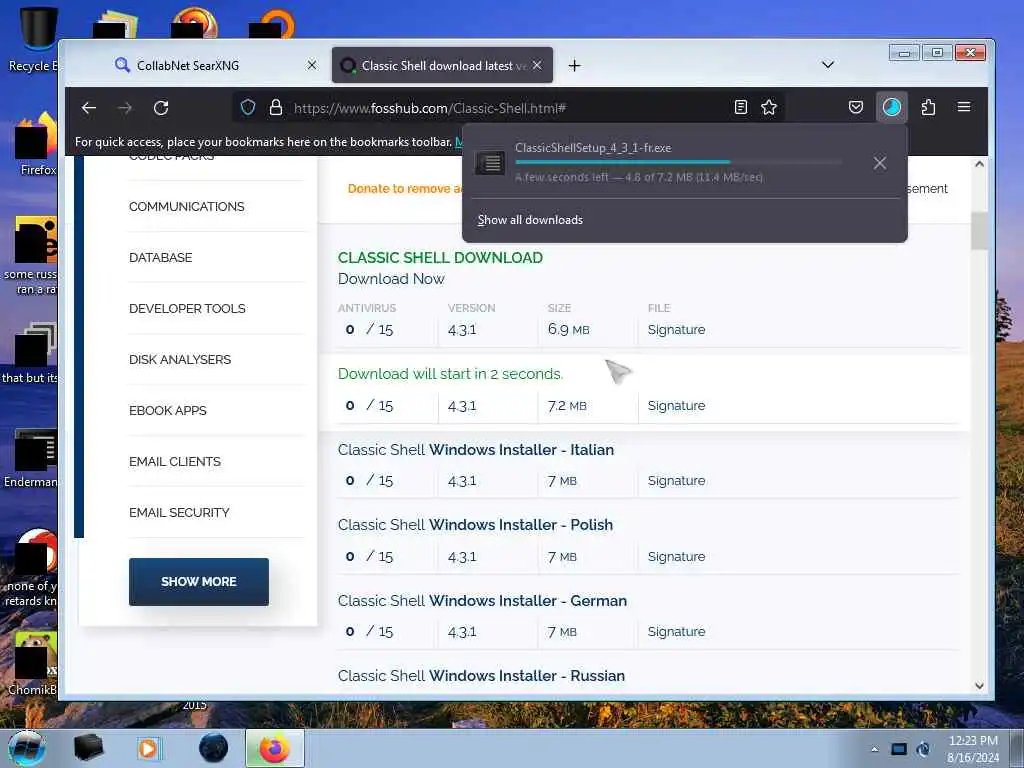Select the Classic Shell download tab
The height and width of the screenshot is (768, 1024).
(442, 65)
